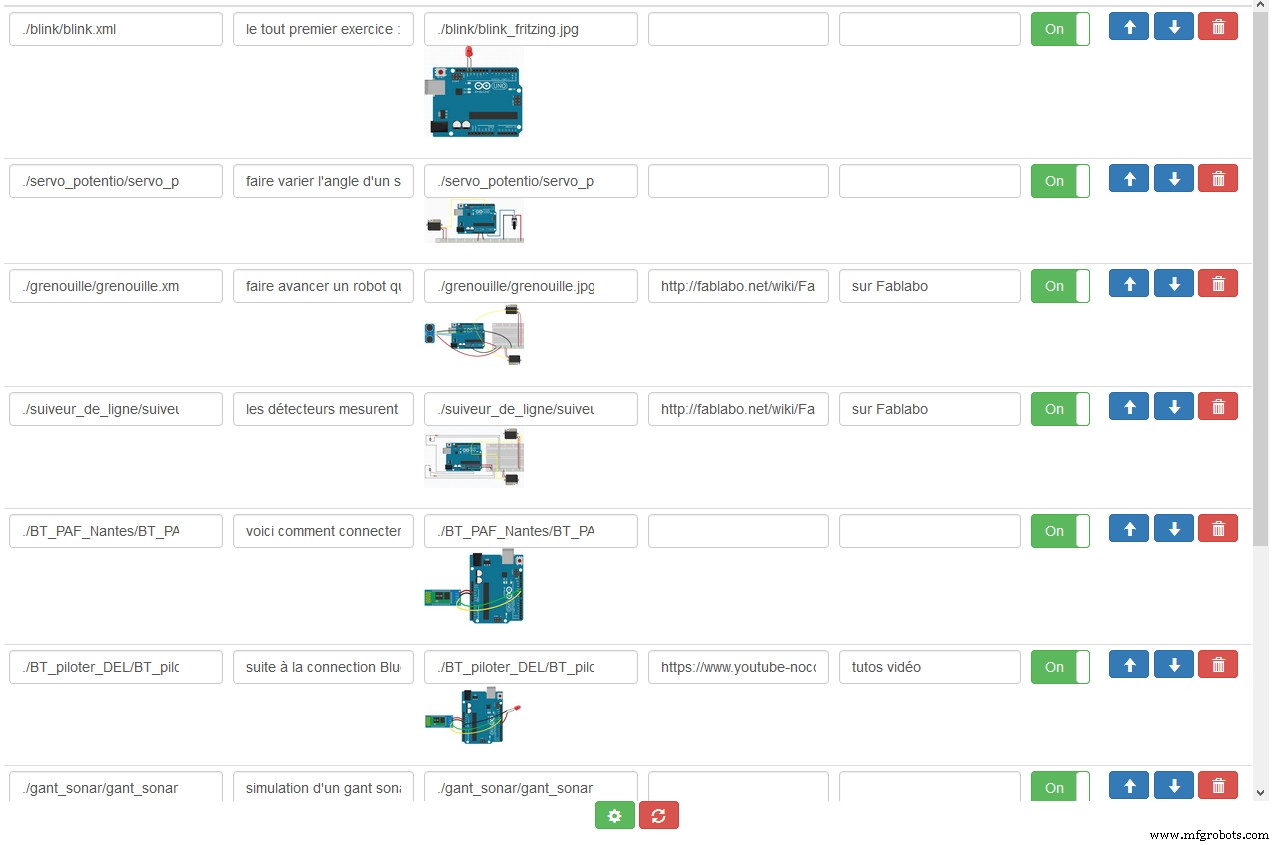The image size is (1280, 845).
Task: Delete the gant_sonar entry
Action: [1217, 785]
